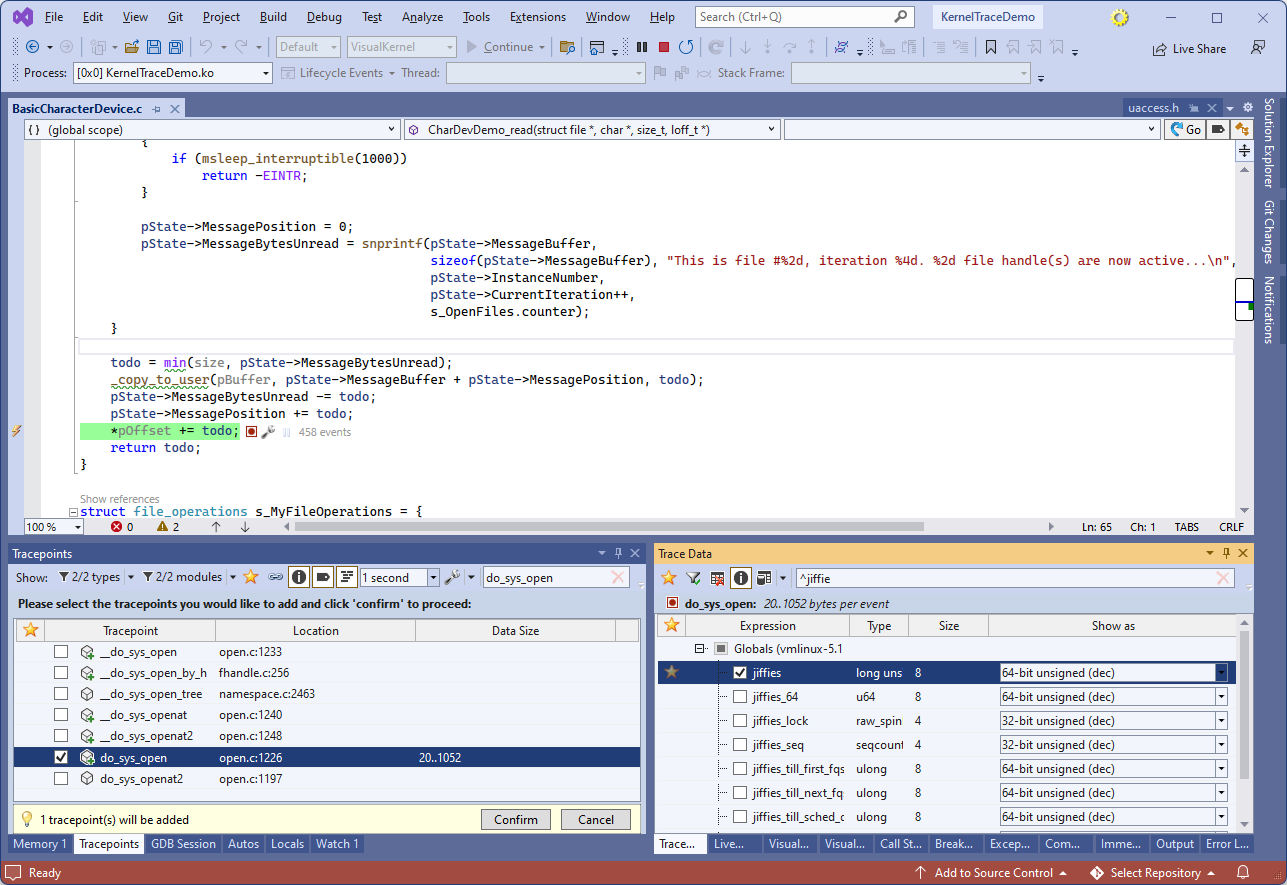Pause execution with the Break All icon

click(642, 47)
